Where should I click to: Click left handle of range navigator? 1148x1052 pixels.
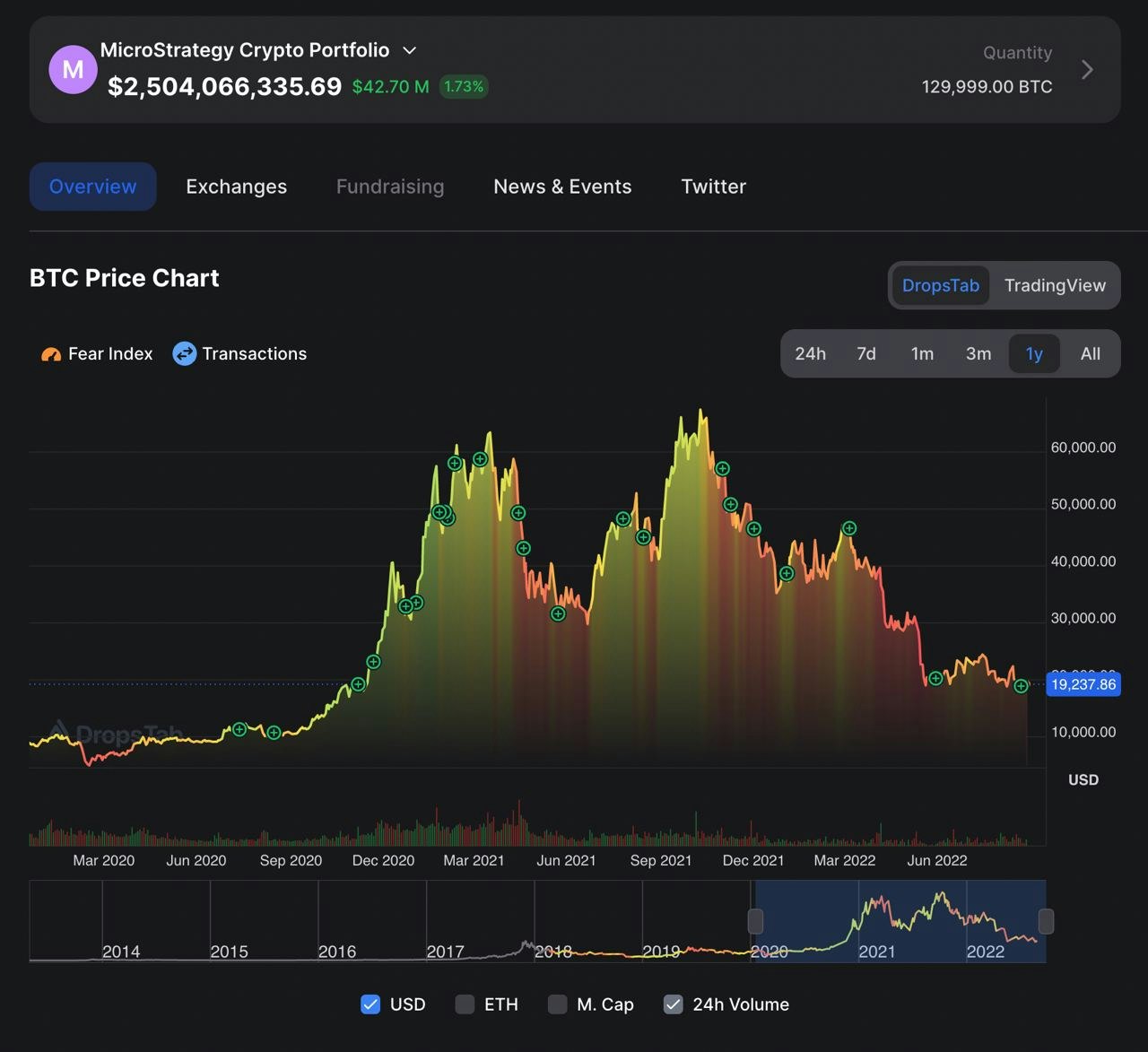[x=755, y=921]
